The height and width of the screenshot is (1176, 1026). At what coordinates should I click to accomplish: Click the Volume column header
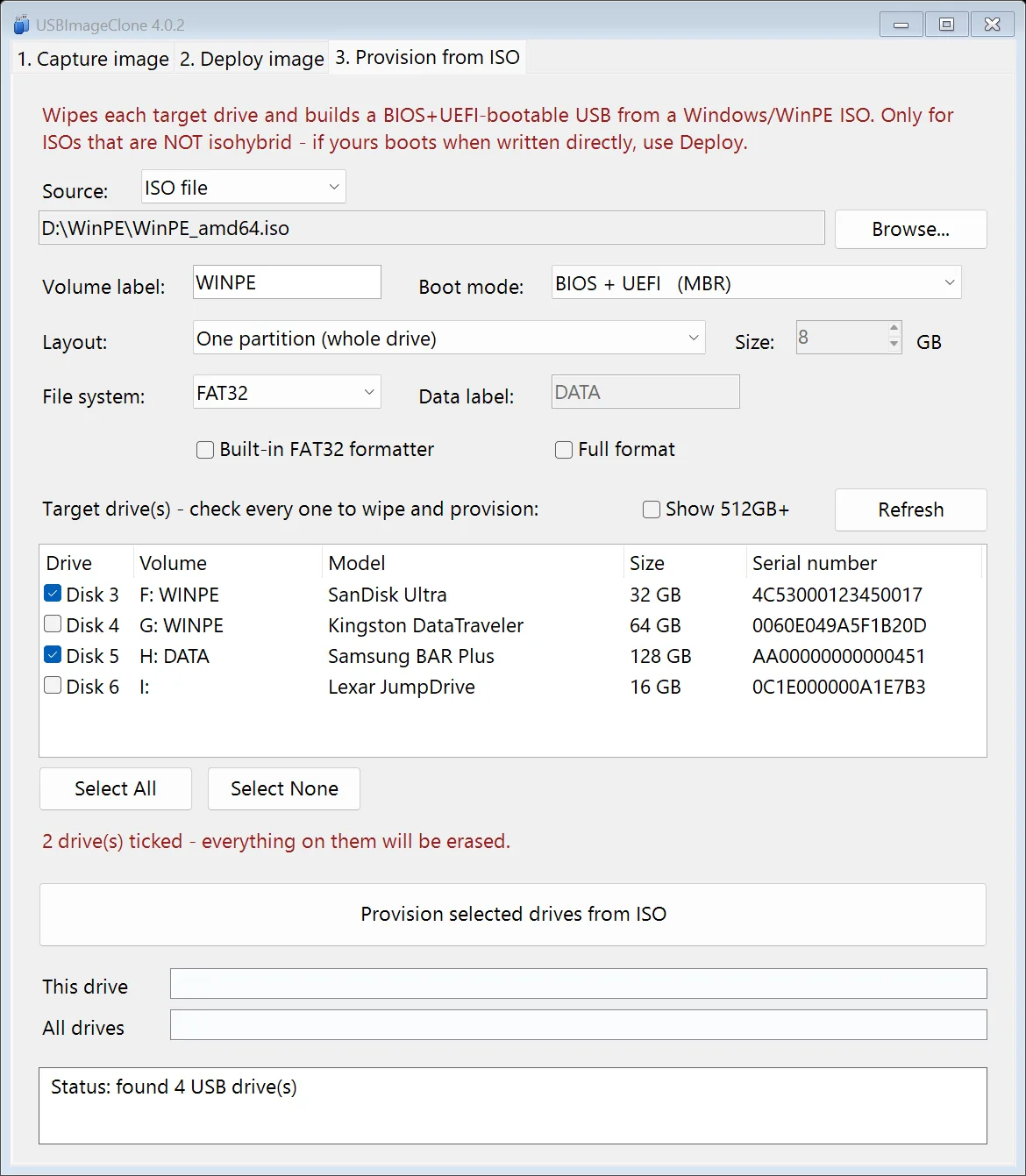pos(227,563)
